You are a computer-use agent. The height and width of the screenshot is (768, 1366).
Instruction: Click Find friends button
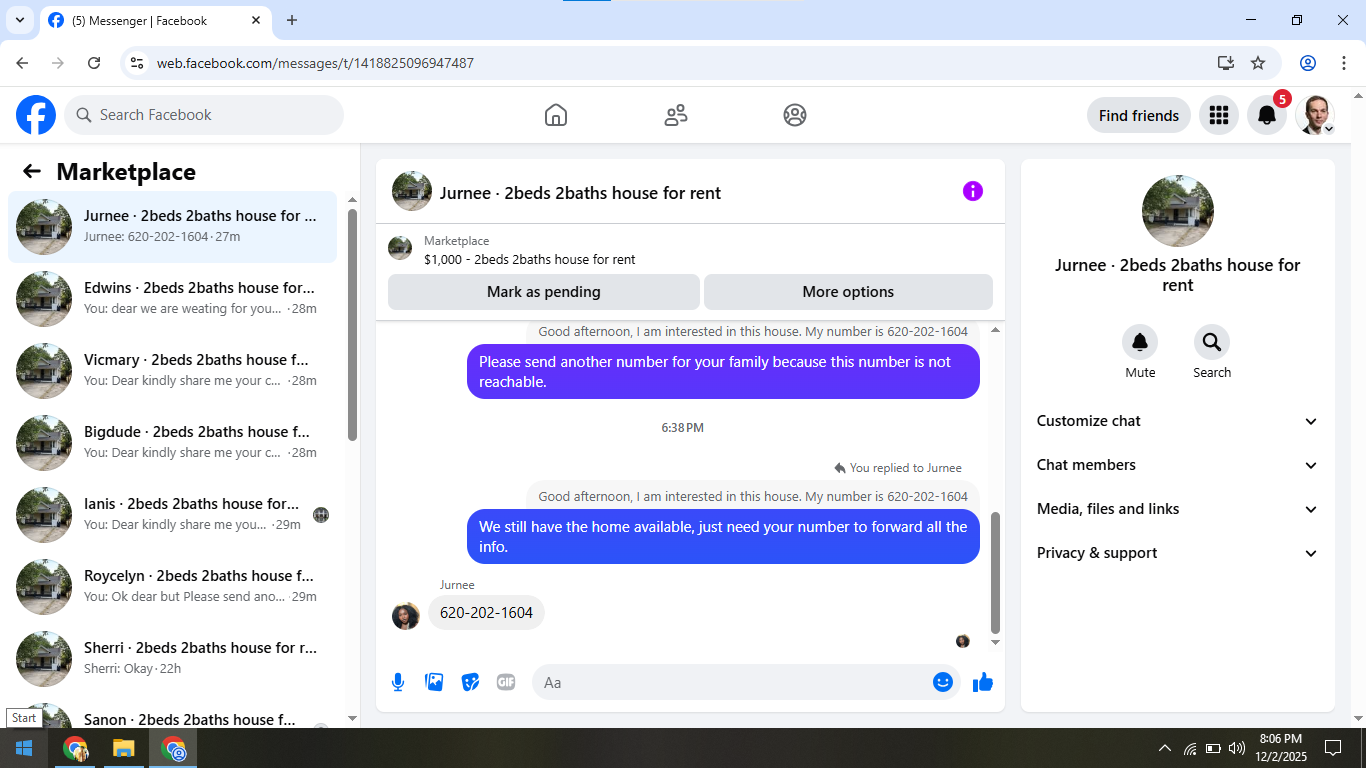(x=1139, y=115)
